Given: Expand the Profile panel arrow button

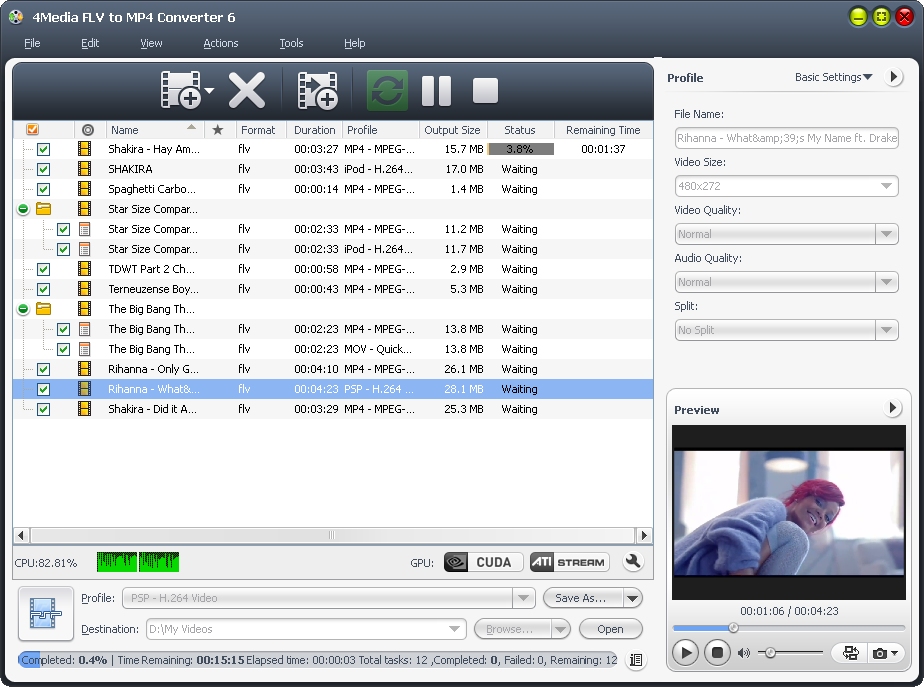Looking at the screenshot, I should [x=893, y=77].
